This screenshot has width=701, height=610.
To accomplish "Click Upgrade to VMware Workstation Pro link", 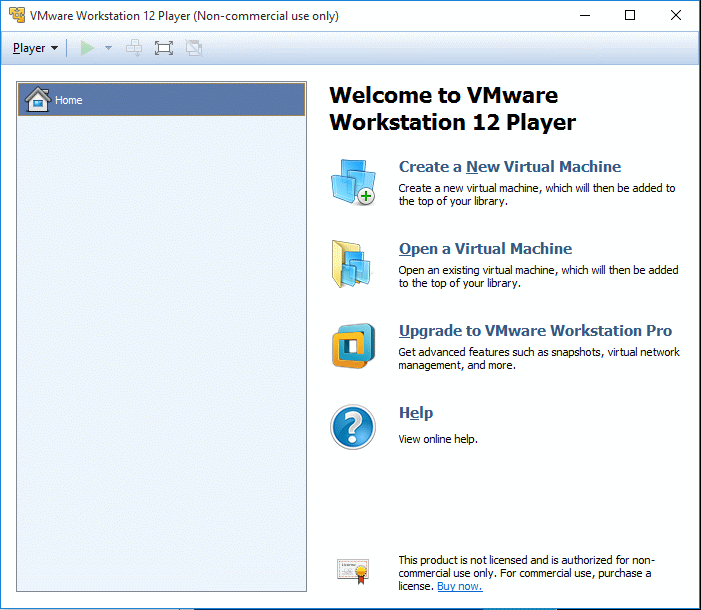I will coord(535,331).
